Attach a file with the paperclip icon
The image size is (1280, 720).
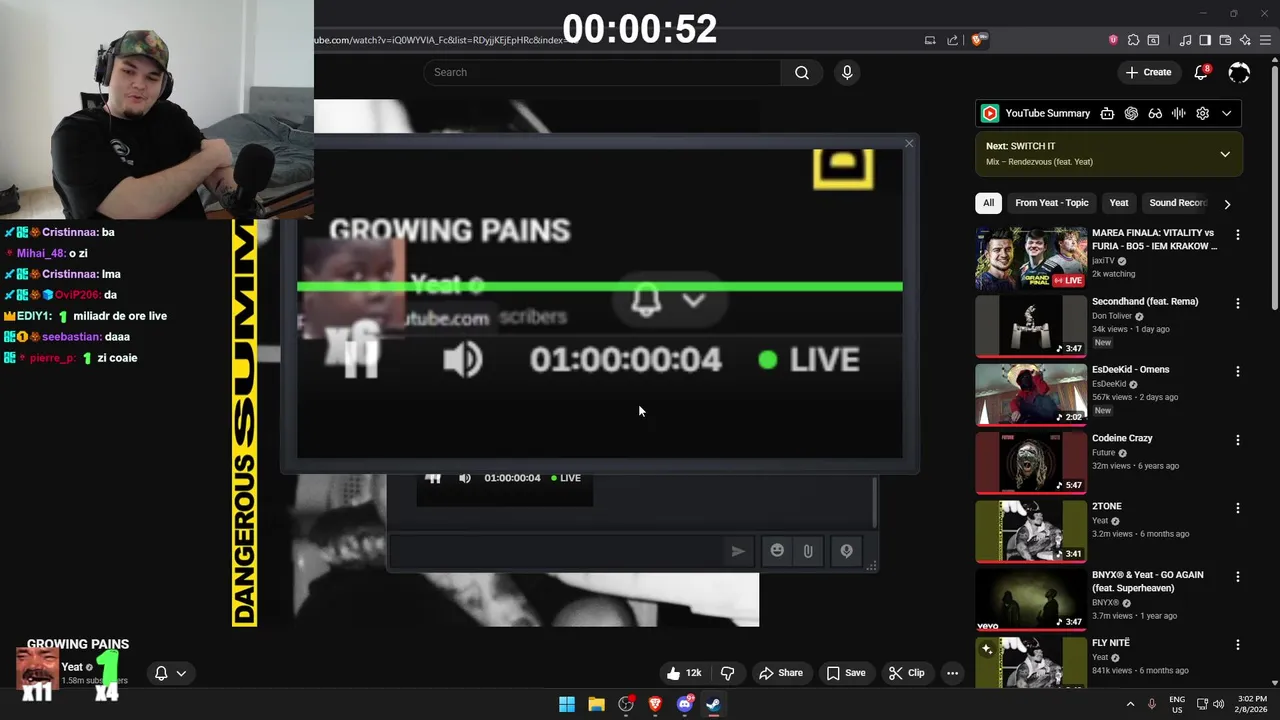pos(808,551)
